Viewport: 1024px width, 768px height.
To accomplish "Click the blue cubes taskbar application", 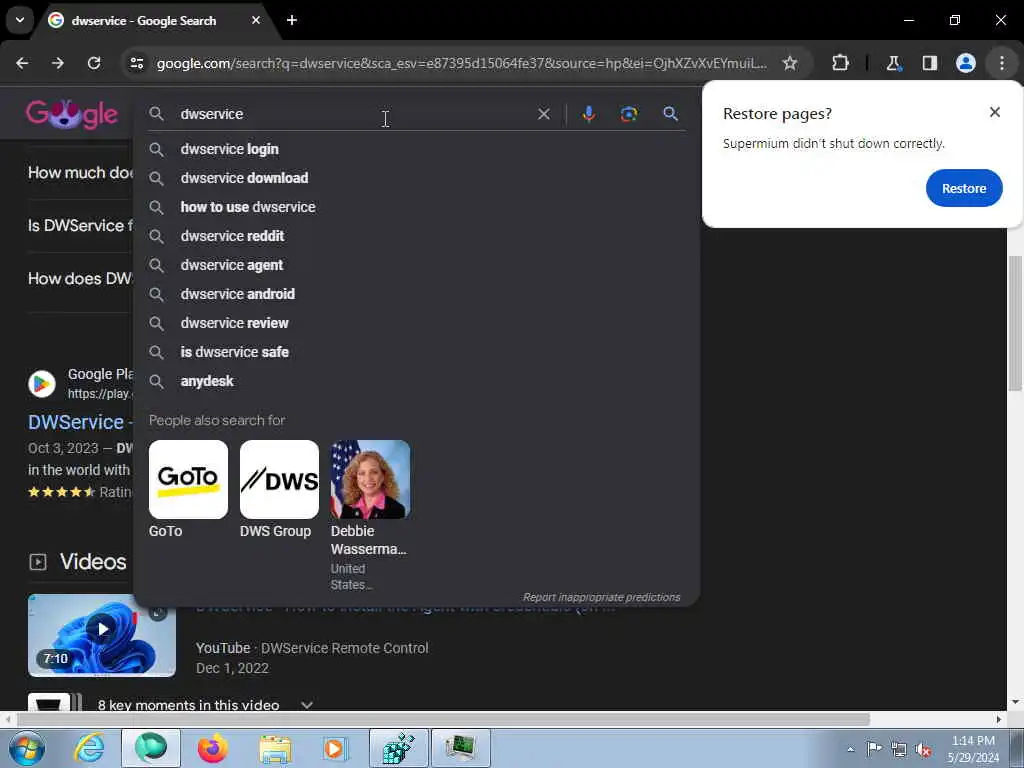I will coord(398,748).
